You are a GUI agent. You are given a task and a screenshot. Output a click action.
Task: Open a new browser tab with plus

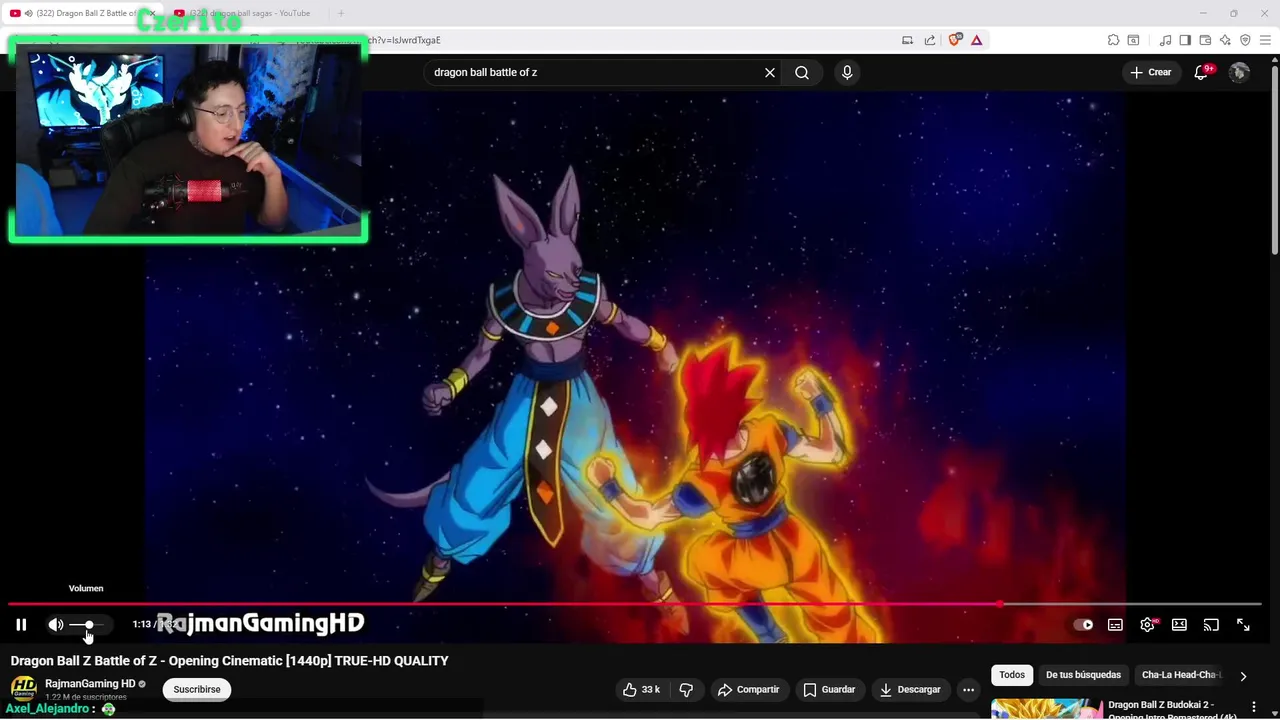point(341,13)
